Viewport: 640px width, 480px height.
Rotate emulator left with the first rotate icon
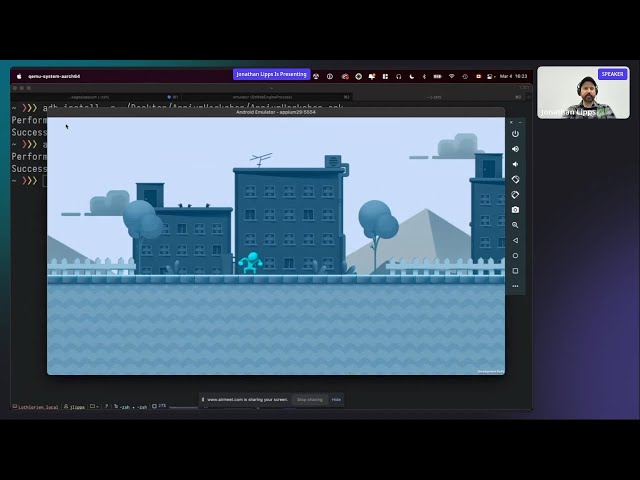point(515,180)
